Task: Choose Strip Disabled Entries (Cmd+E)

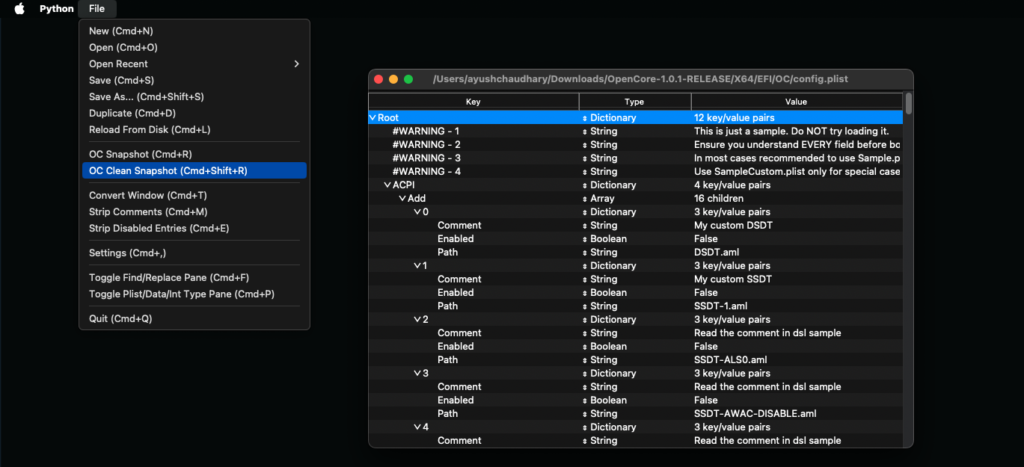Action: pos(194,228)
